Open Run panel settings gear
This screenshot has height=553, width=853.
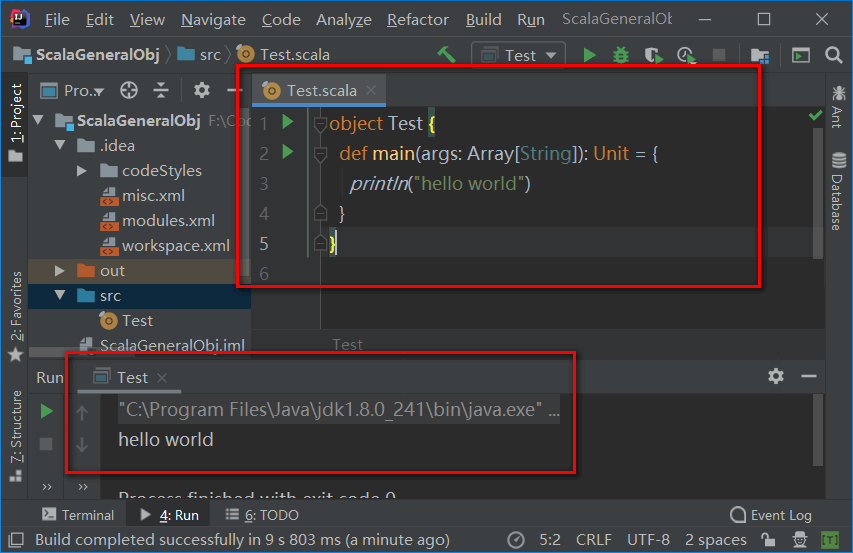[776, 376]
